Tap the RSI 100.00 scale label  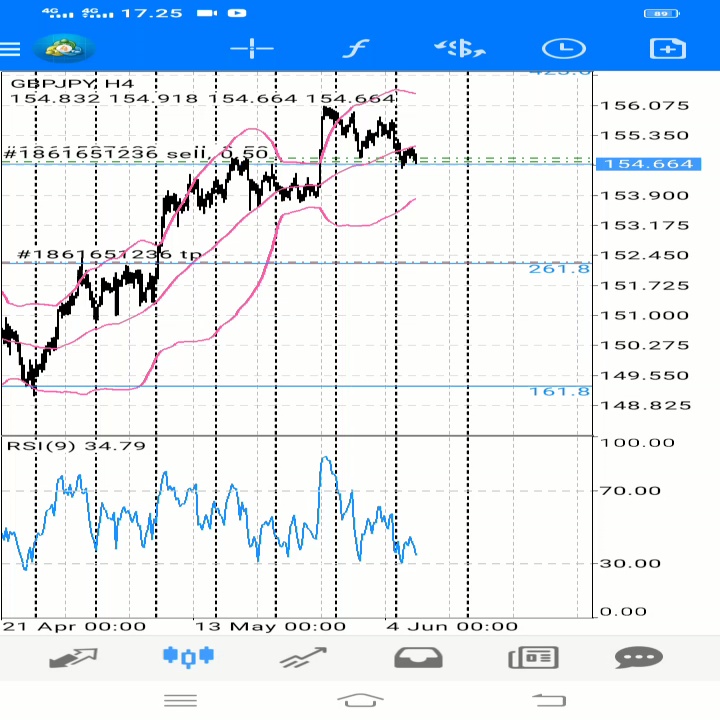[638, 443]
